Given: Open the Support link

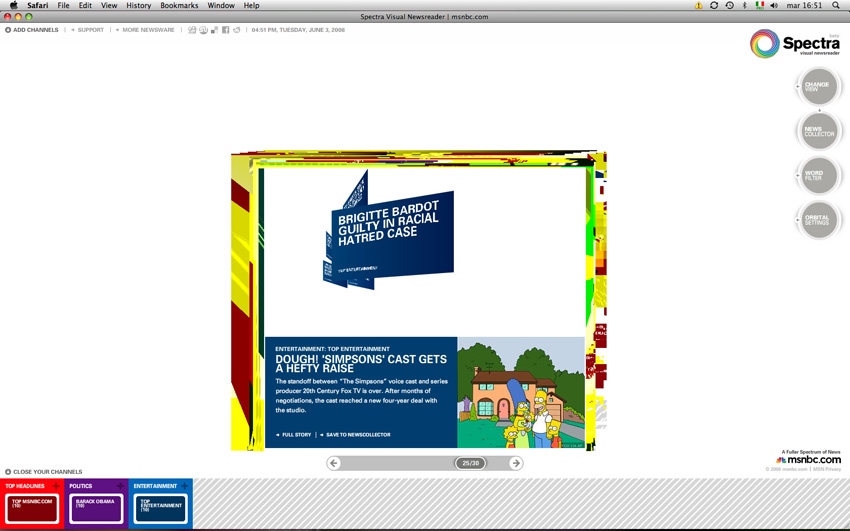Looking at the screenshot, I should 90,30.
